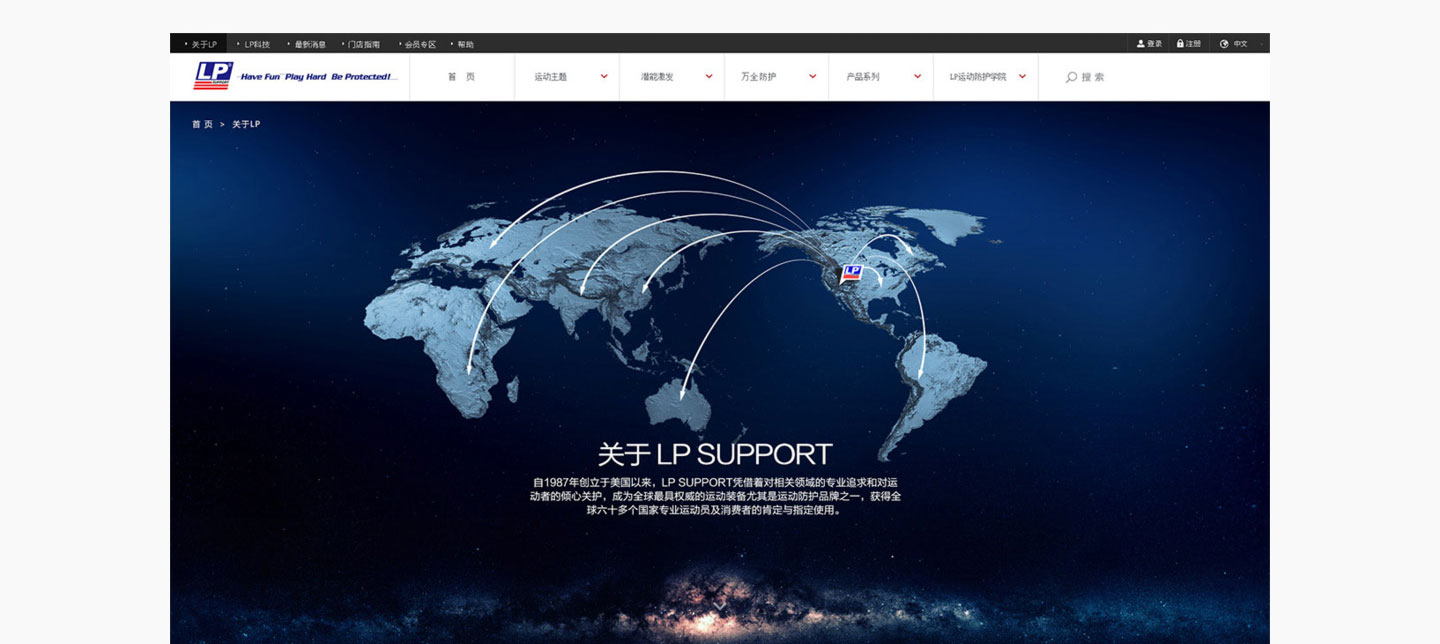
Task: Open the 产品系列 menu item
Action: pyautogui.click(x=863, y=77)
